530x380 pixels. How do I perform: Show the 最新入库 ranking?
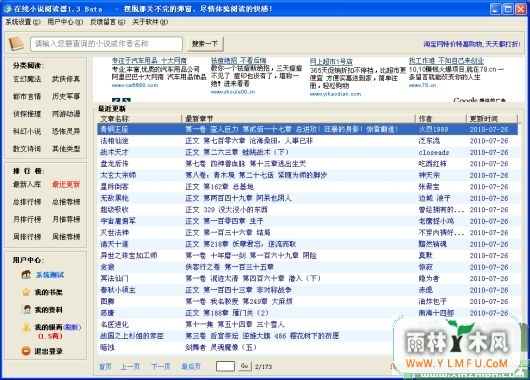(27, 185)
